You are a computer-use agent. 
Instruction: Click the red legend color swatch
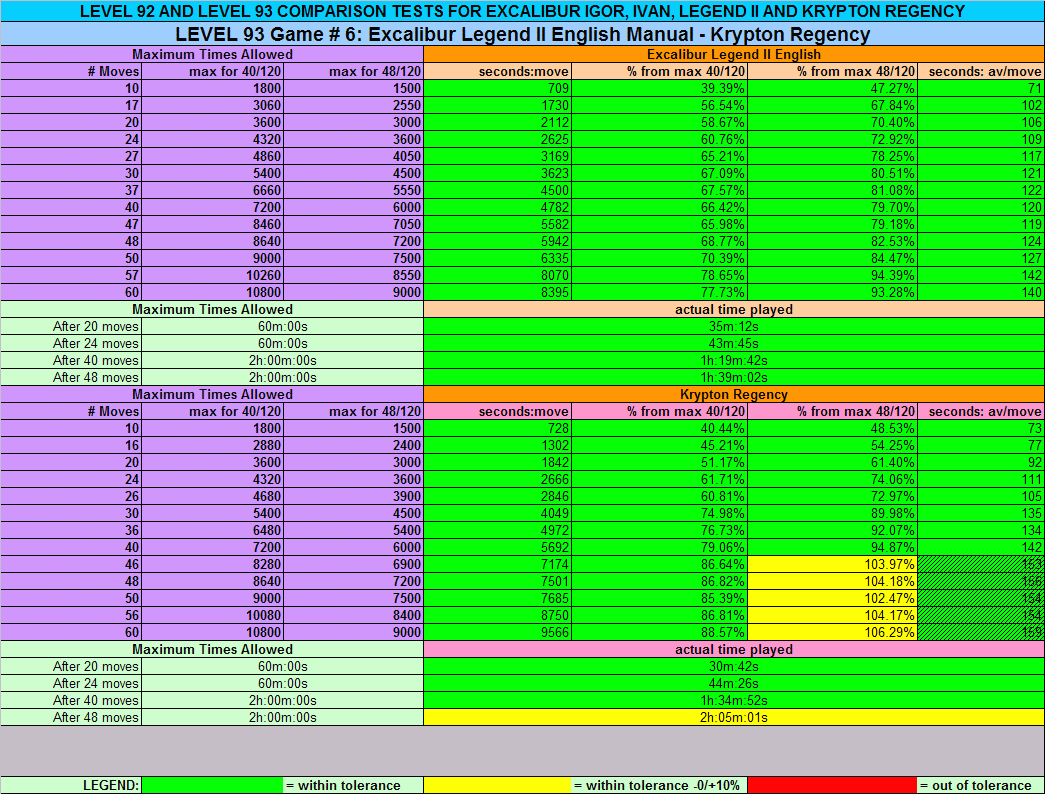tap(832, 785)
